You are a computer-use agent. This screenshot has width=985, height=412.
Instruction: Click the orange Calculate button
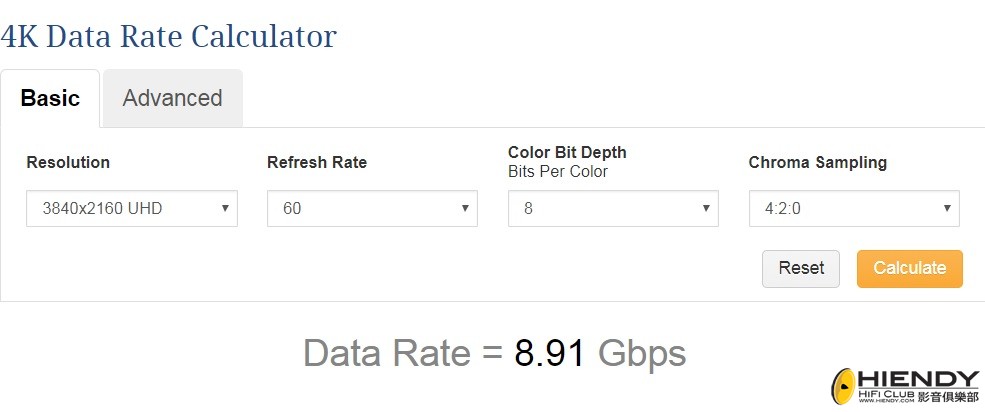[910, 269]
